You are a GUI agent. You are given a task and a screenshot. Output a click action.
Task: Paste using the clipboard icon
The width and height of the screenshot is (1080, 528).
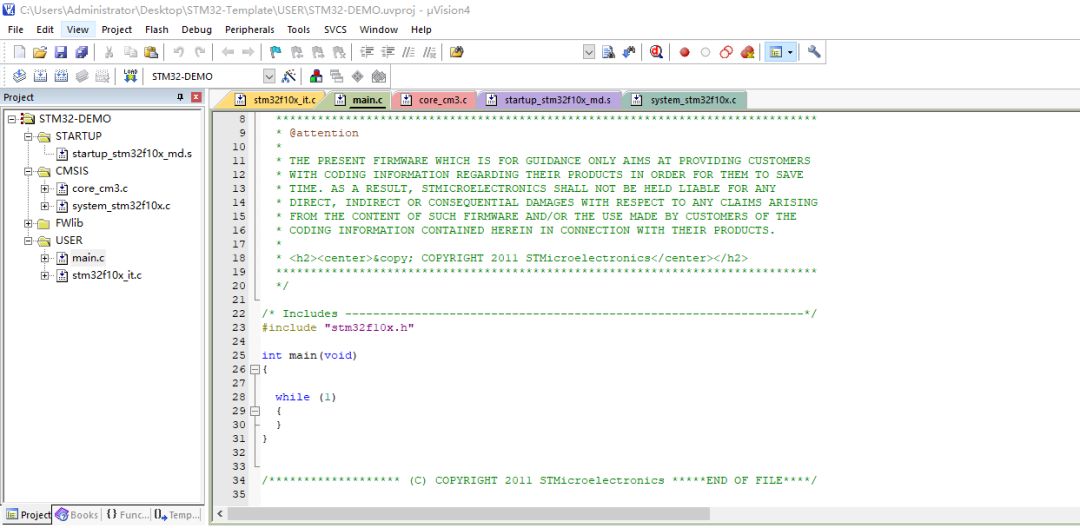[x=151, y=52]
